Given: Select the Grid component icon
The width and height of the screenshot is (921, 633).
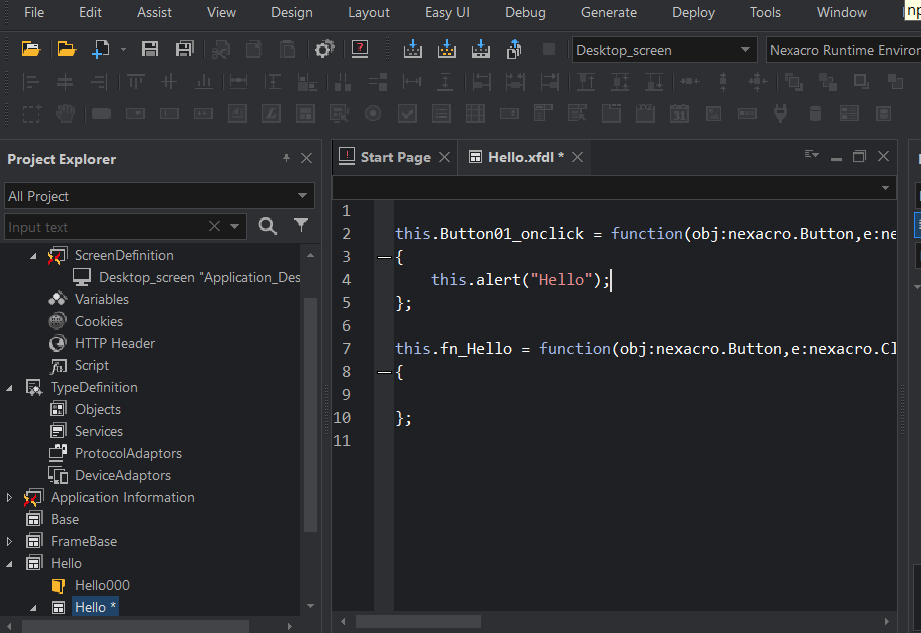Looking at the screenshot, I should coord(475,113).
